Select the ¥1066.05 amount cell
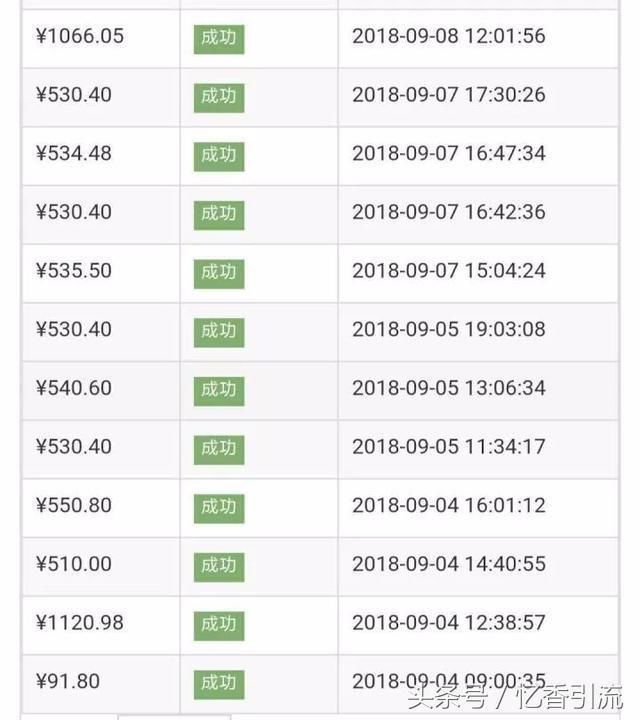The width and height of the screenshot is (640, 720). [x=80, y=37]
